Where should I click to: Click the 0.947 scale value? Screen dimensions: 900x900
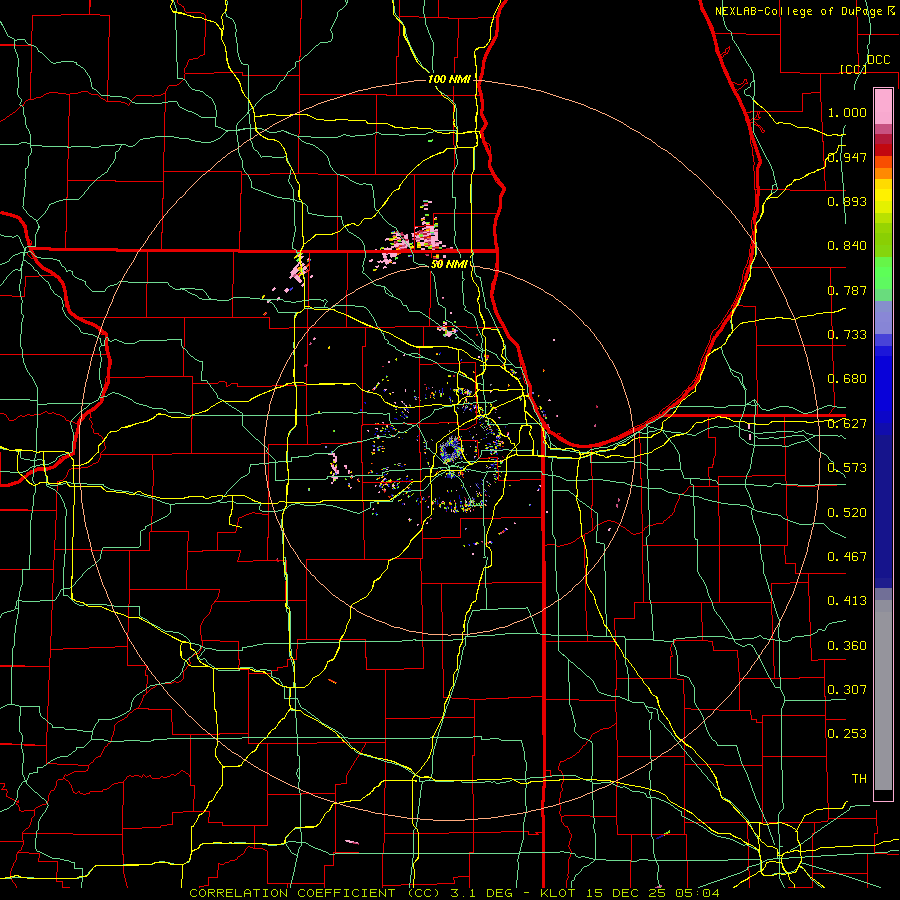[847, 157]
